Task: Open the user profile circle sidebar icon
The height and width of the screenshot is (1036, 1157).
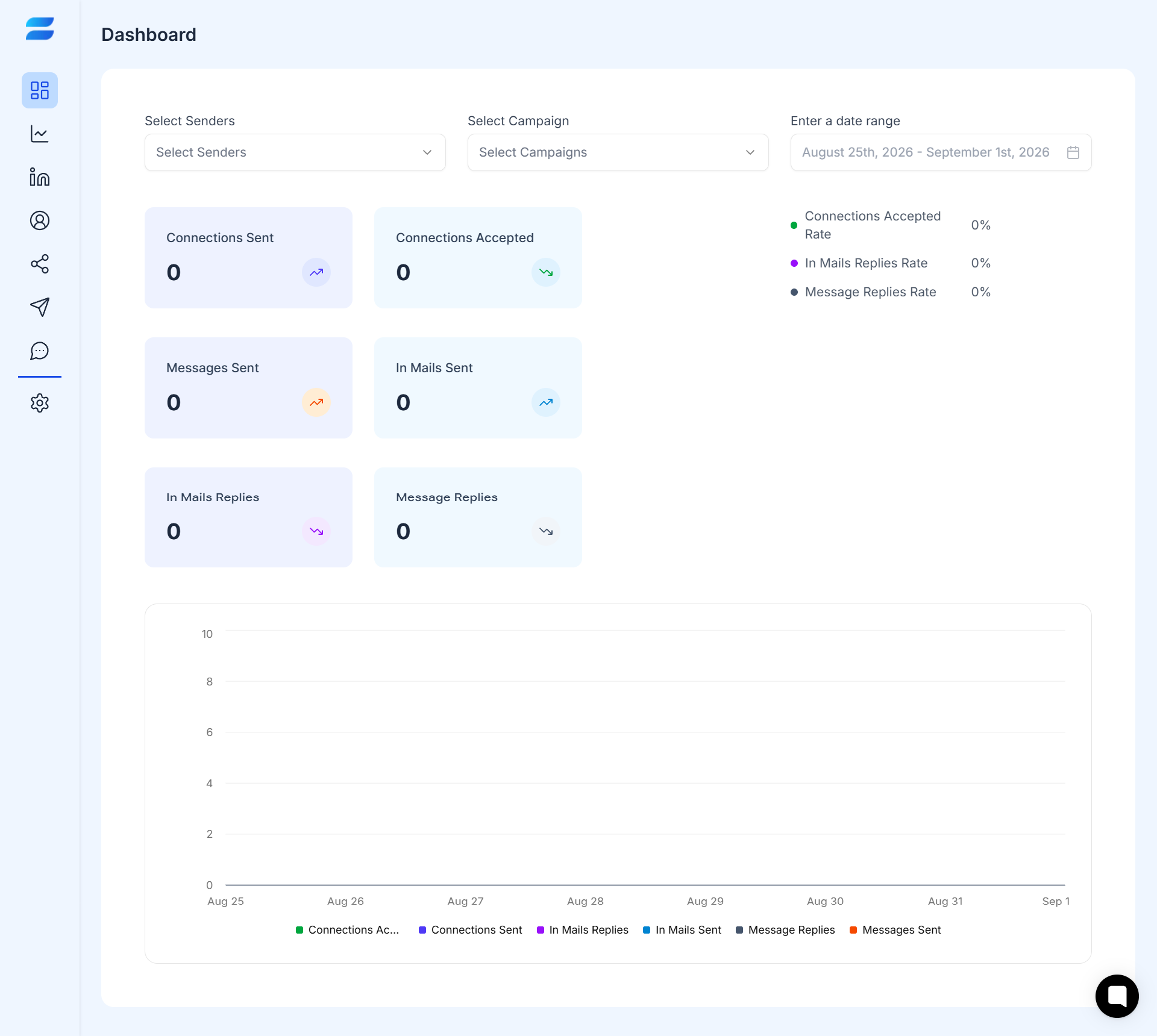Action: coord(40,220)
